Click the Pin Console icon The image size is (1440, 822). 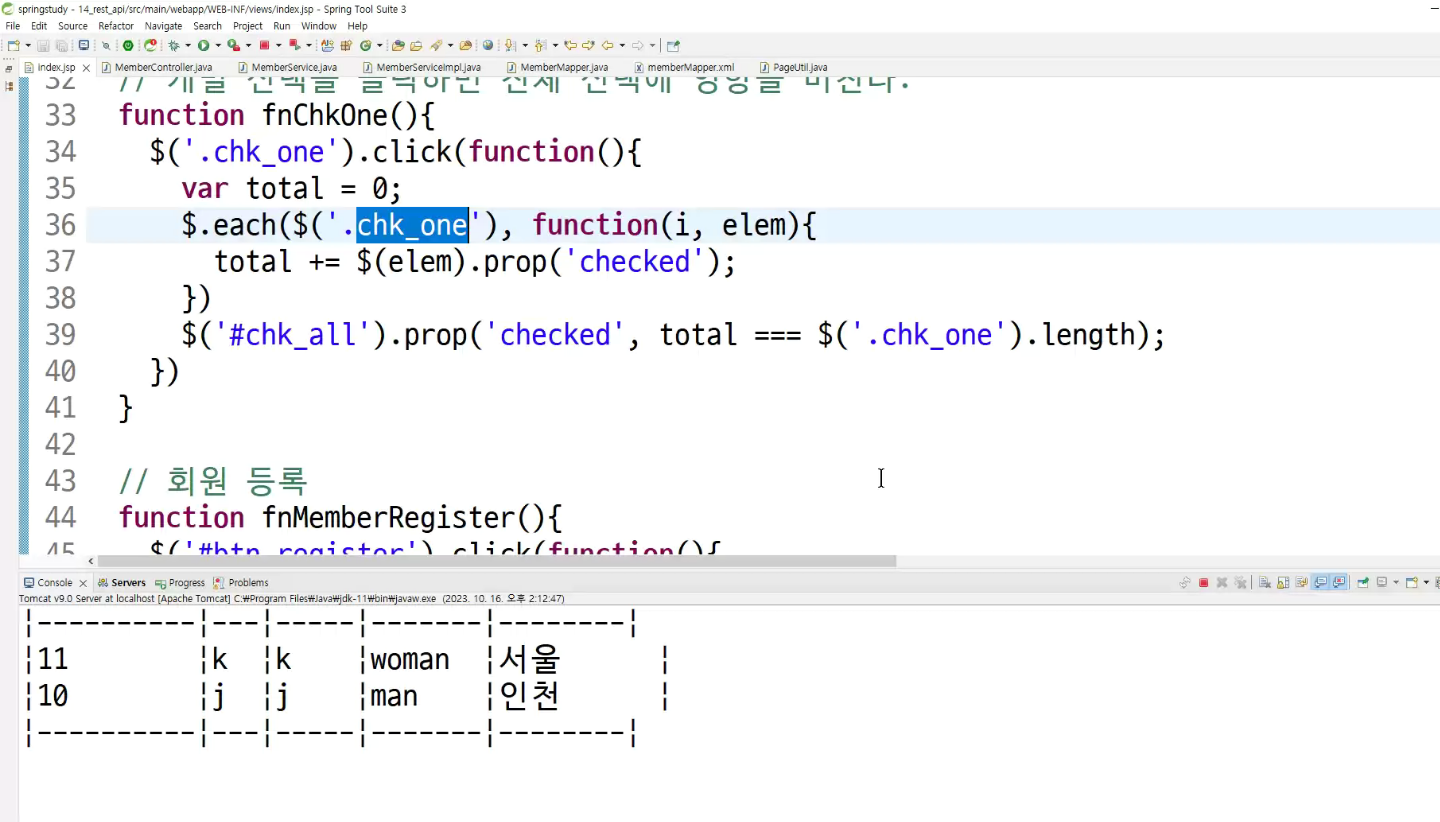click(x=1363, y=582)
